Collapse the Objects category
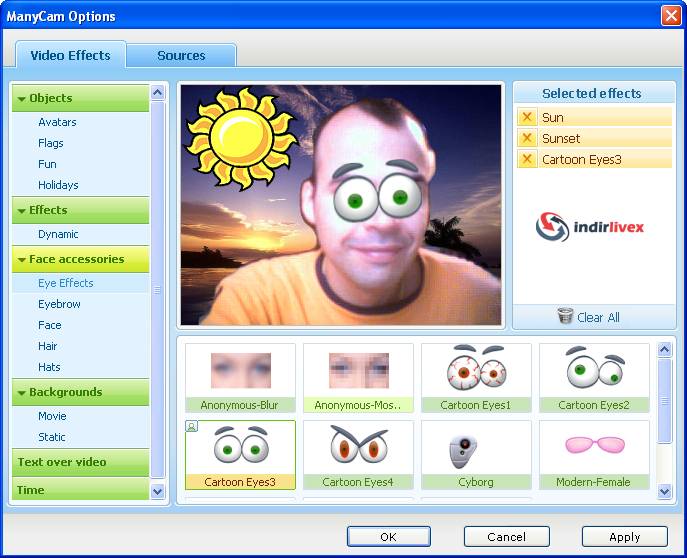Image resolution: width=687 pixels, height=558 pixels. point(81,98)
